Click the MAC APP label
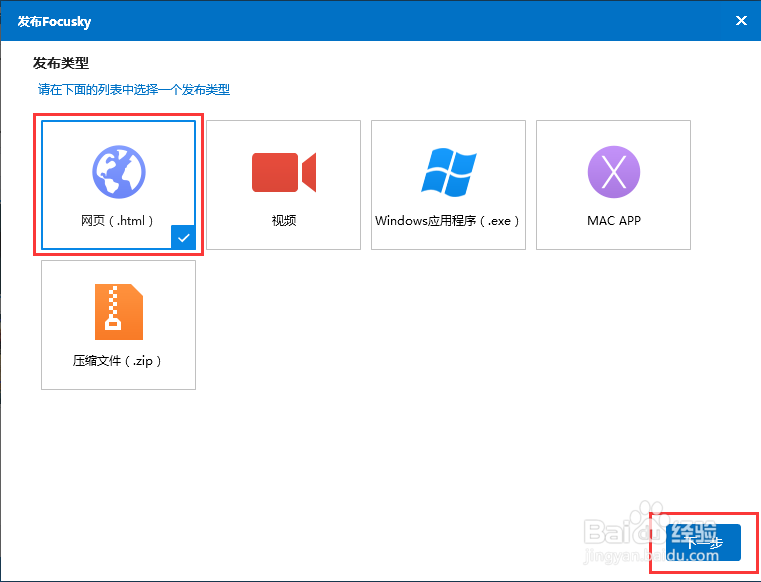 (614, 221)
